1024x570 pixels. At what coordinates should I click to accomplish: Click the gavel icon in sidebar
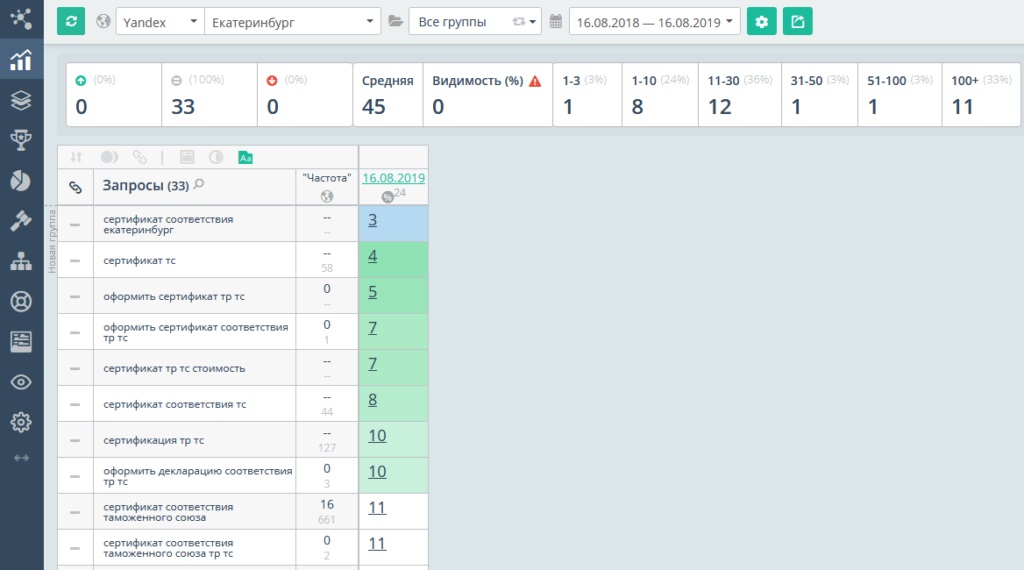coord(21,221)
